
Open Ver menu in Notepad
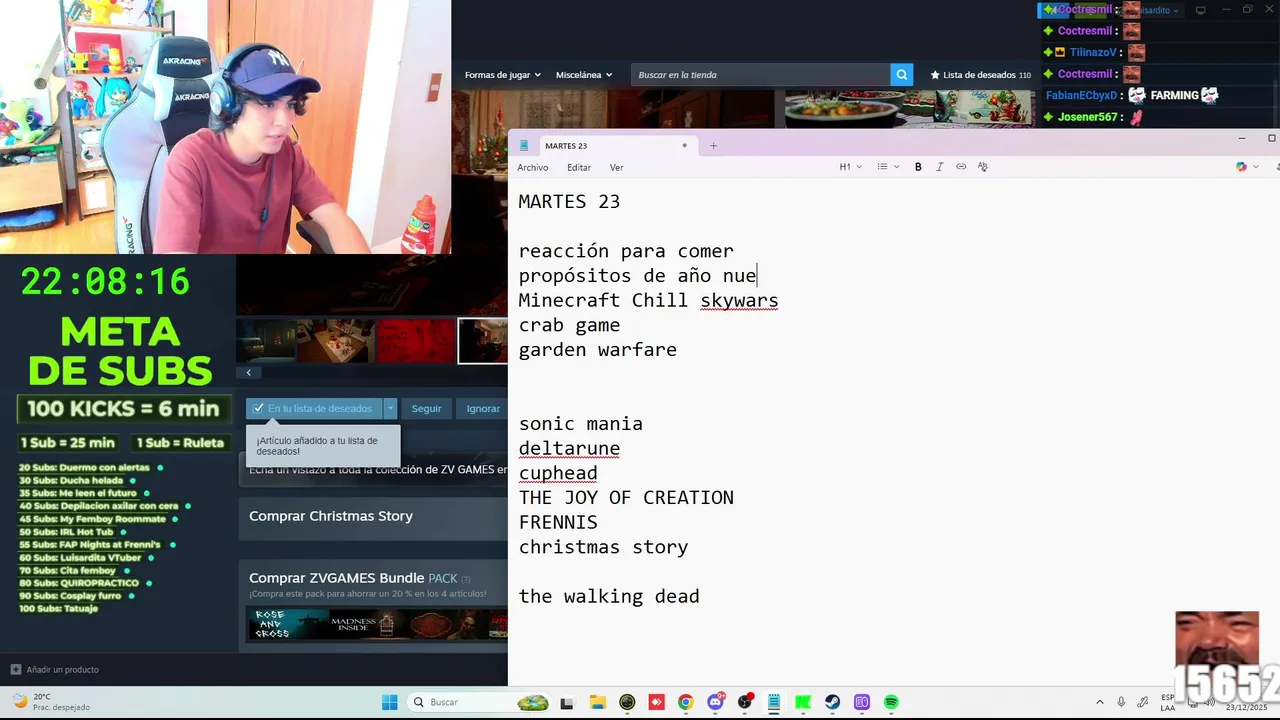(616, 168)
